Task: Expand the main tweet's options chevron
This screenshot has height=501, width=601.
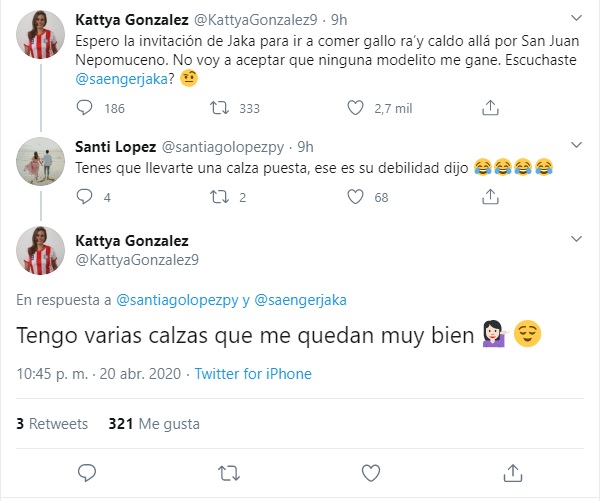Action: pyautogui.click(x=577, y=240)
